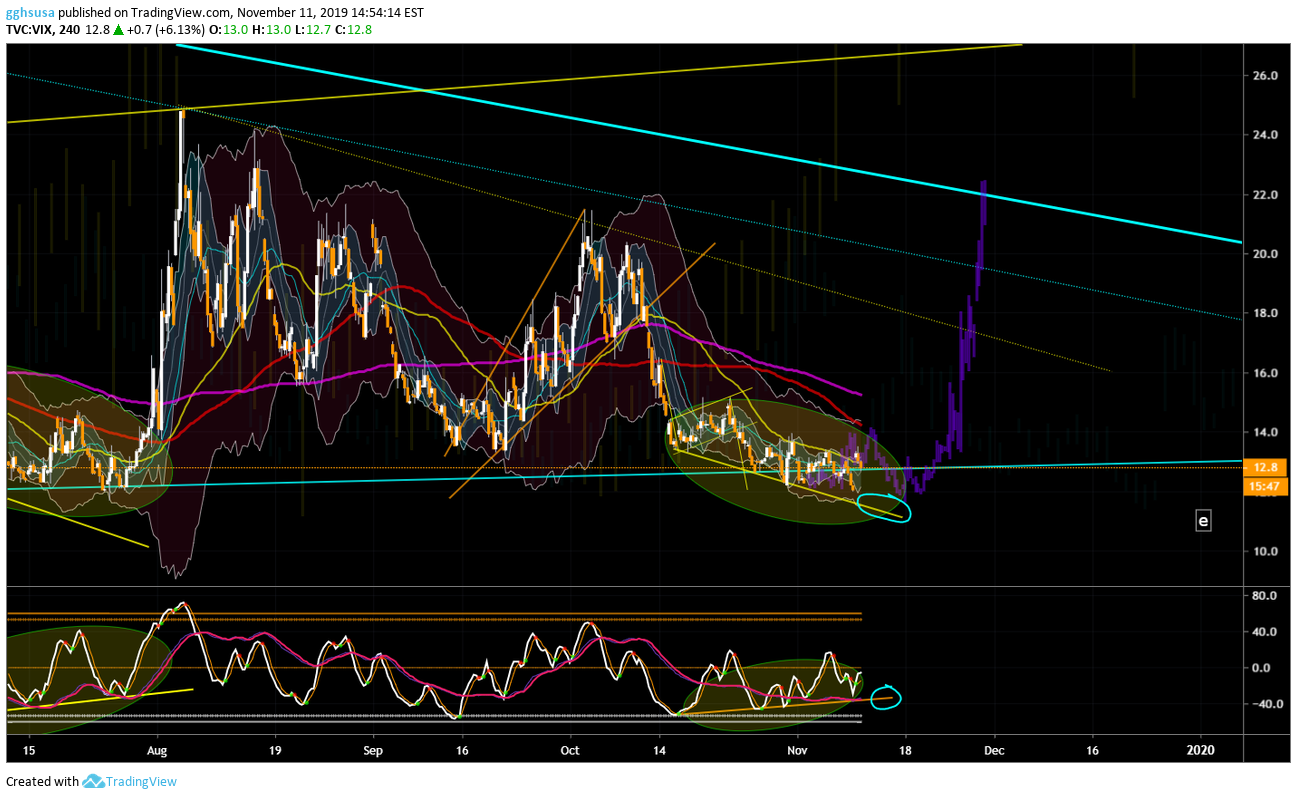Click the -40.0 level on oscillator scale
This screenshot has width=1297, height=799.
click(x=1262, y=704)
